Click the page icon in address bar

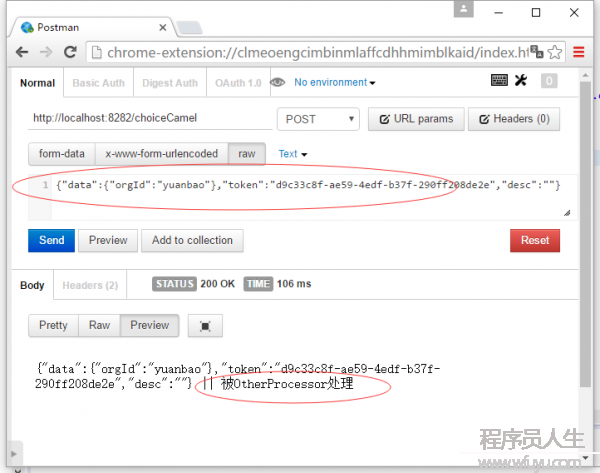[97, 52]
